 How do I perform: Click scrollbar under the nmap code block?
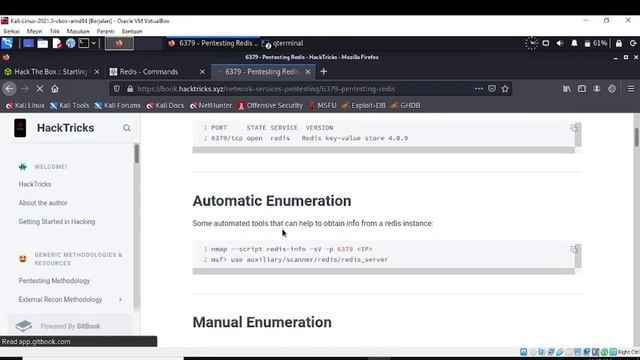coord(384,271)
